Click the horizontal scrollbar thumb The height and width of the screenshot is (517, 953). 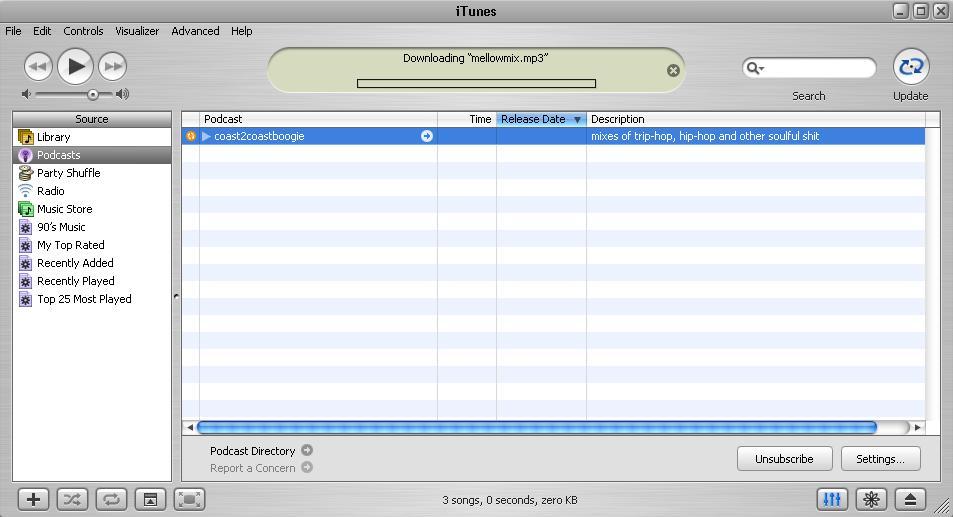(x=537, y=428)
